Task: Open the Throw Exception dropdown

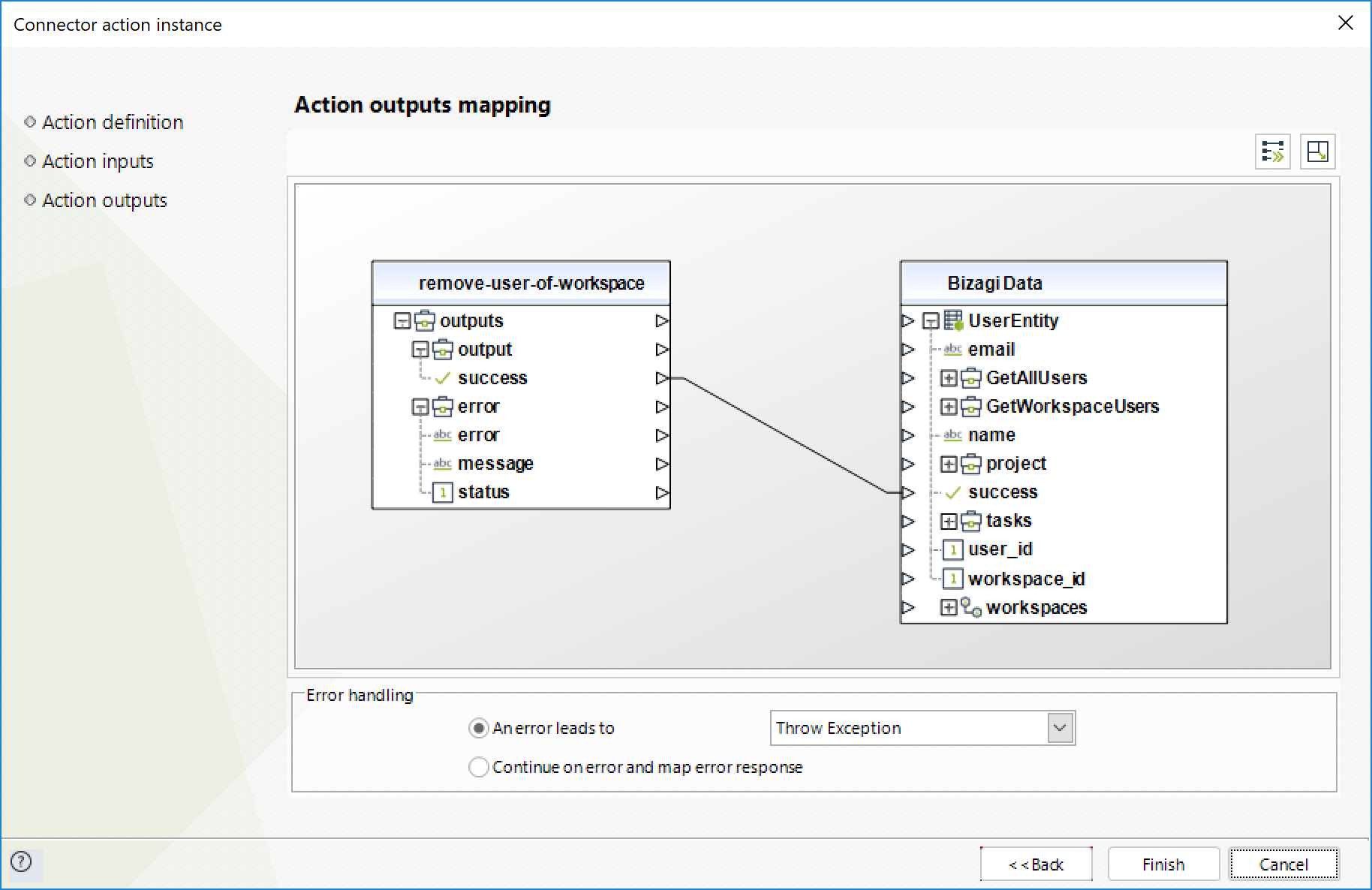Action: click(1060, 728)
